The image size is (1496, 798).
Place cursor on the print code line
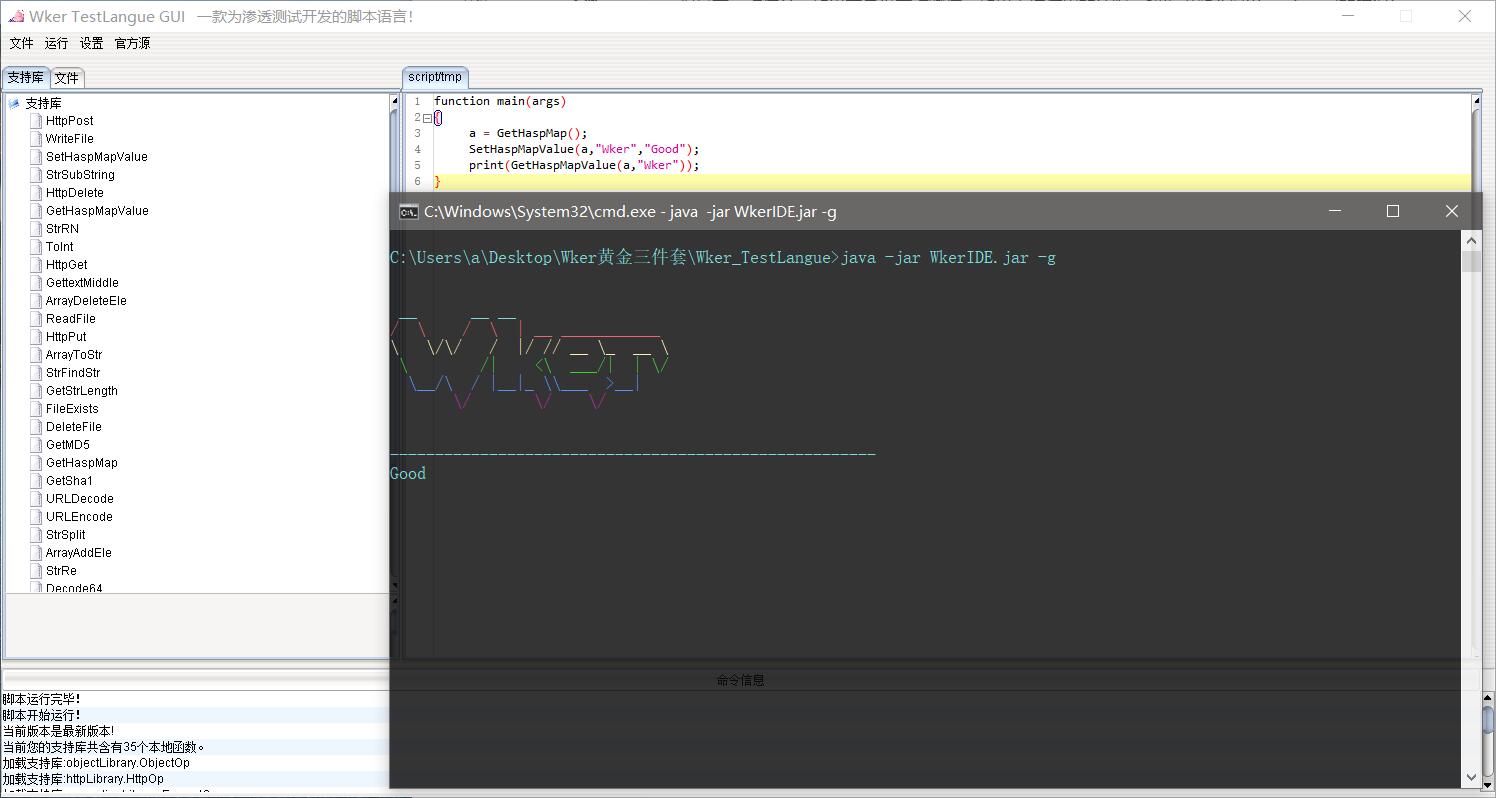coord(584,165)
